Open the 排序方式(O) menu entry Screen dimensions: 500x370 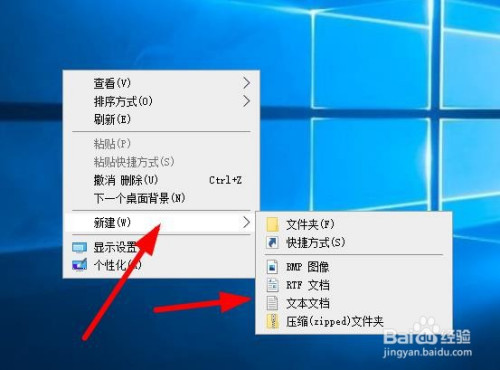pyautogui.click(x=161, y=101)
